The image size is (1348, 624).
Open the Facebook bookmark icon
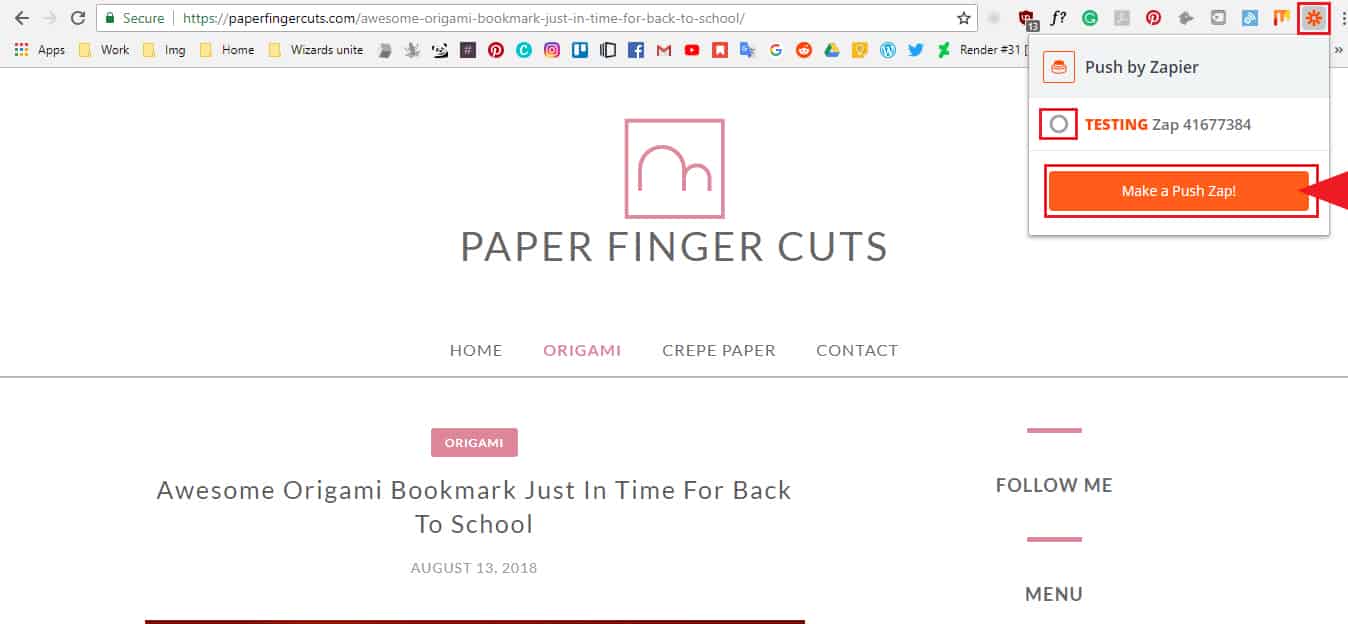tap(636, 50)
